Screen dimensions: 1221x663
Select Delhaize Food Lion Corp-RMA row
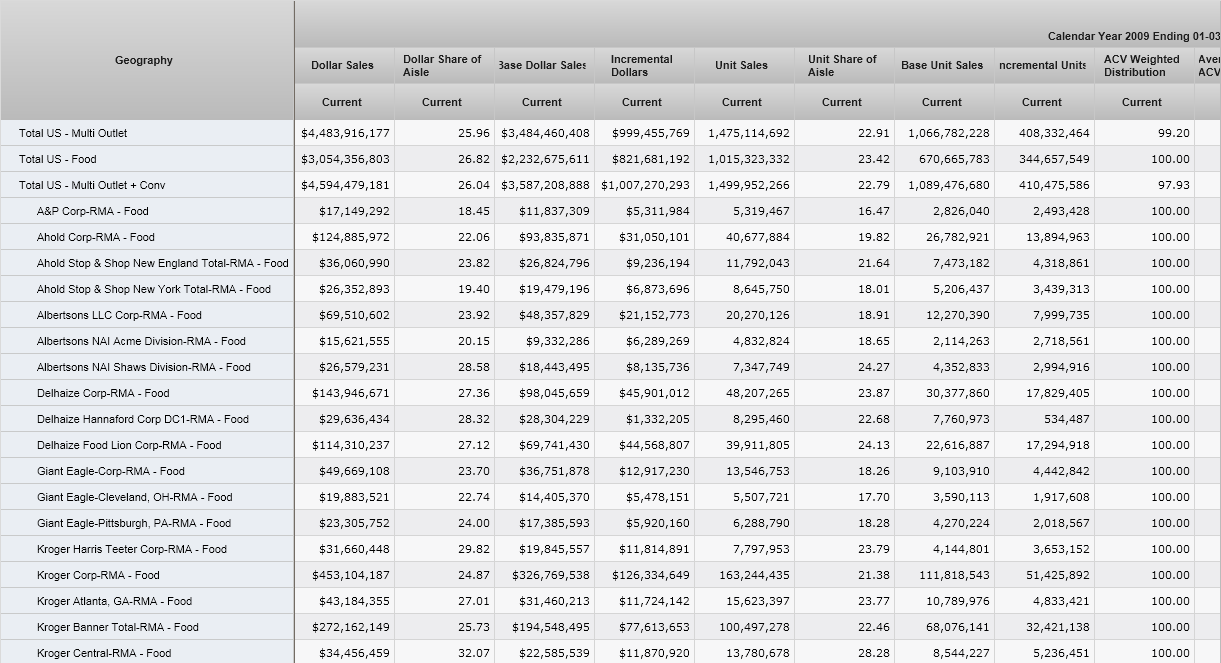129,445
